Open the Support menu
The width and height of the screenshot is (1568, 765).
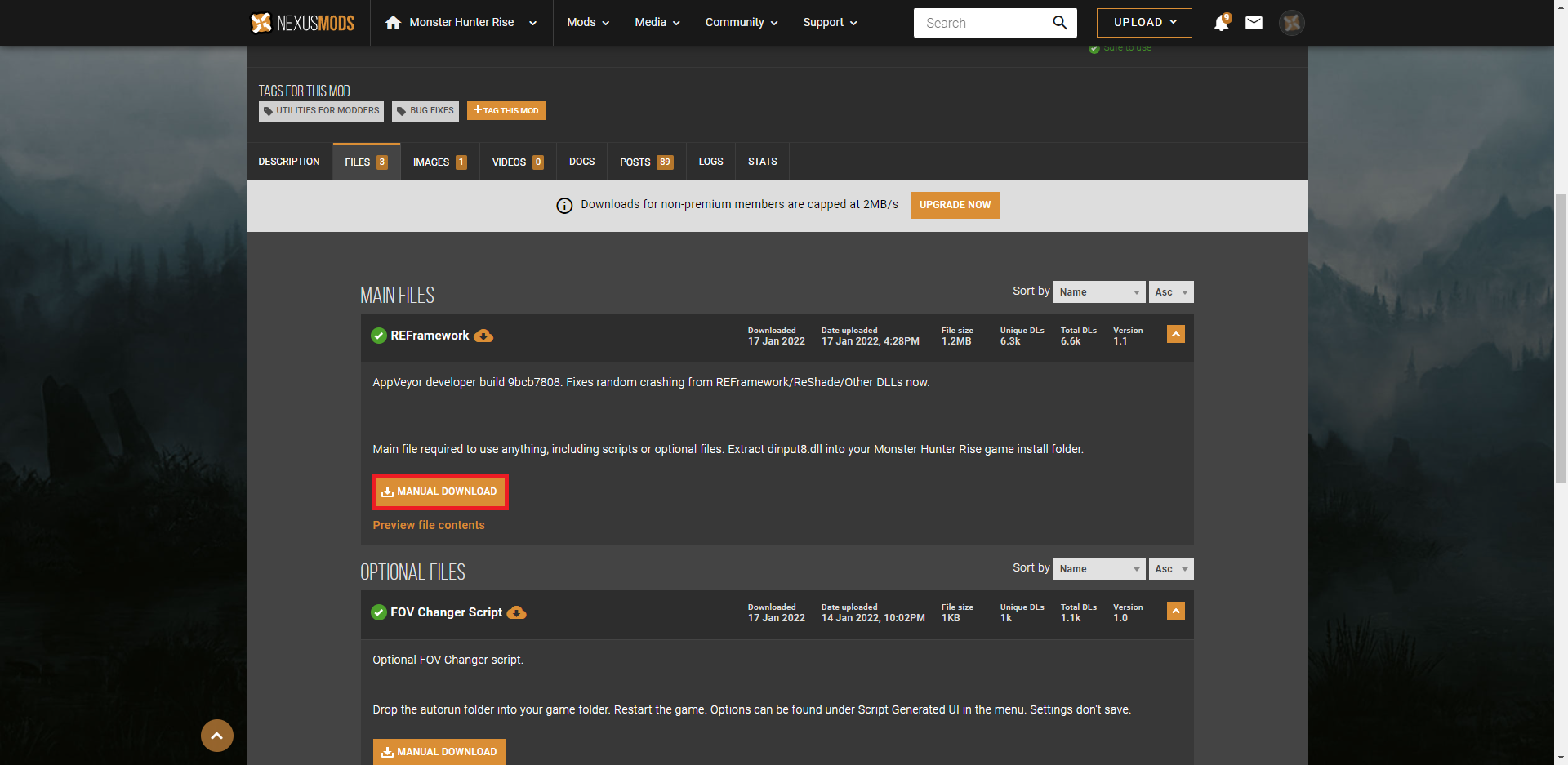coord(830,23)
